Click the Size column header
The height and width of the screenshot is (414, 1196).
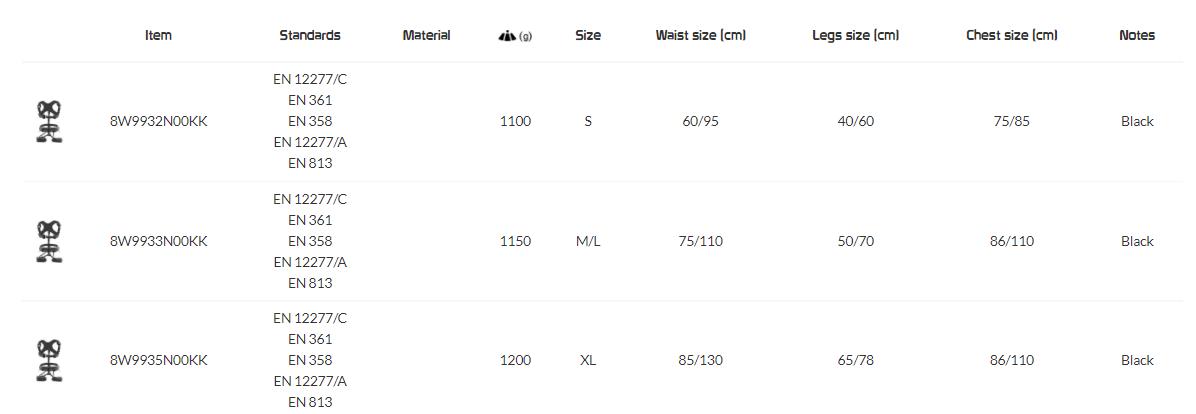588,35
